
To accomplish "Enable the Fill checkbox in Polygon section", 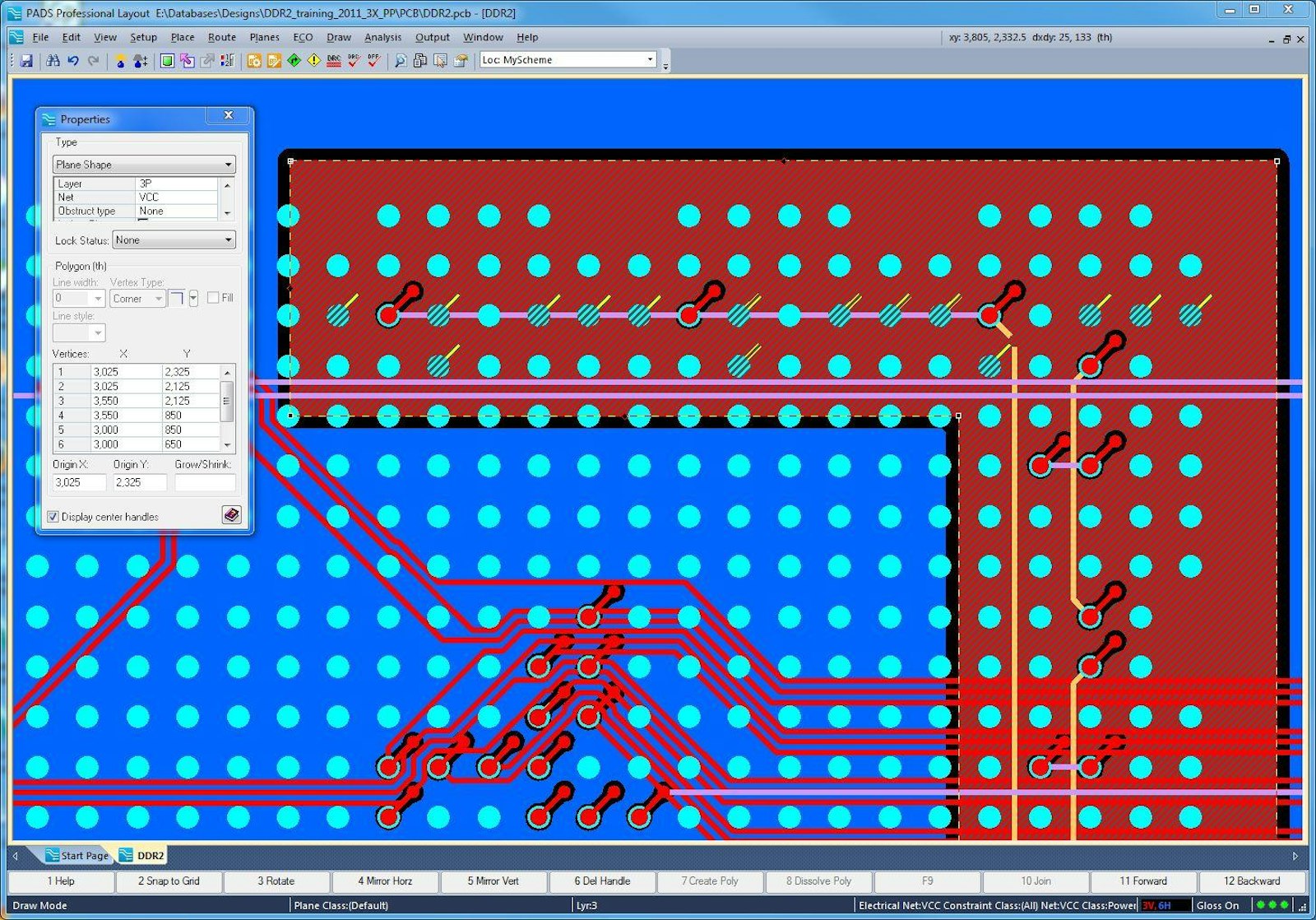I will coord(212,298).
